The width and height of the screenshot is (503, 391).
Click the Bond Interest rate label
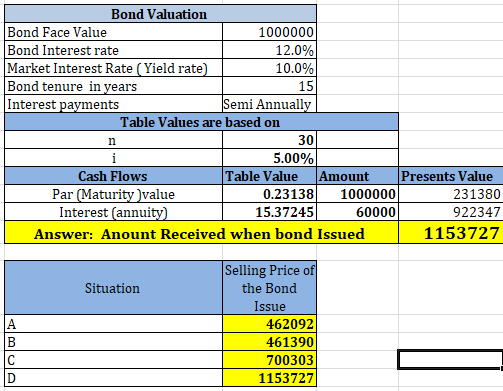[114, 50]
